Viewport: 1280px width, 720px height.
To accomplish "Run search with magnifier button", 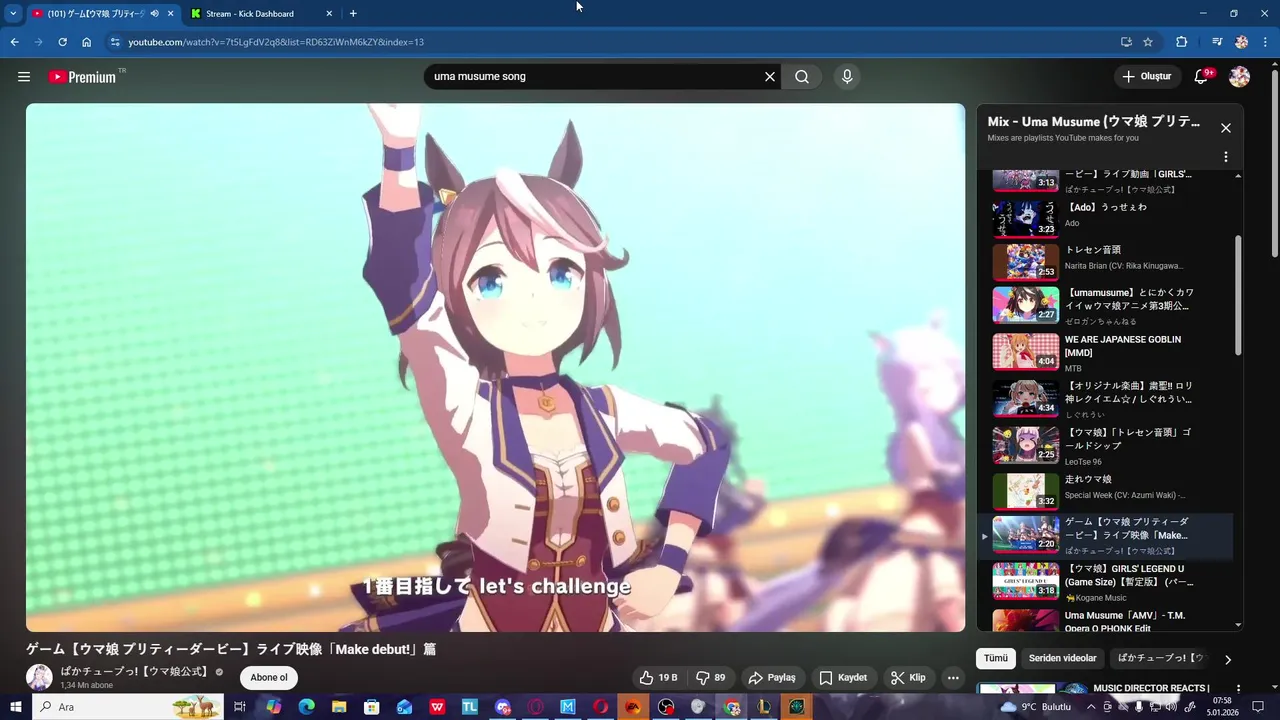I will coord(802,77).
